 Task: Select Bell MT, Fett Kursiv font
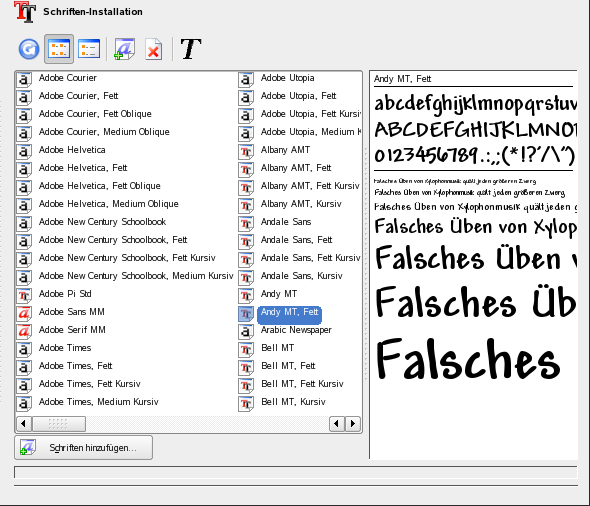click(x=302, y=384)
